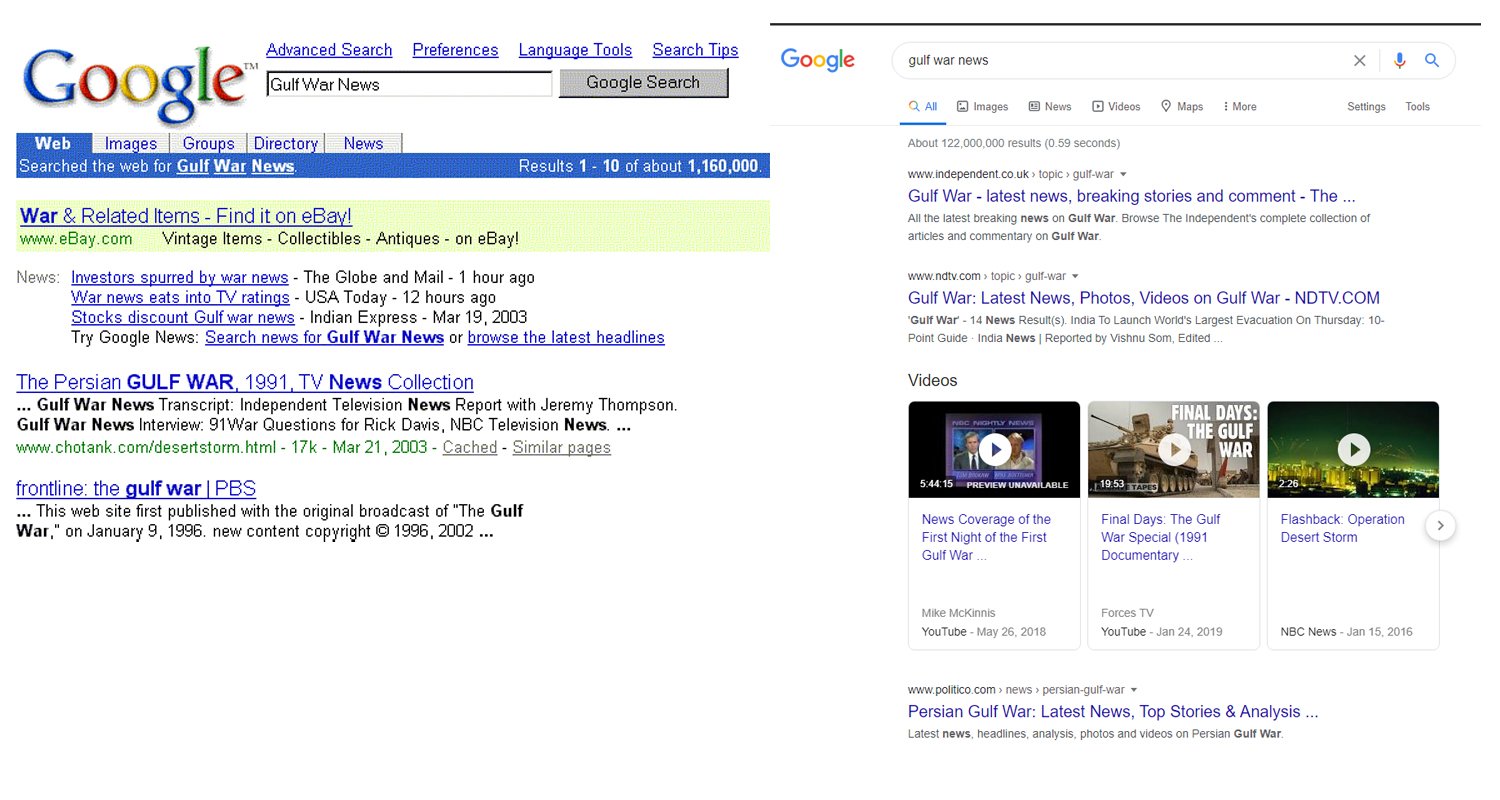Image resolution: width=1500 pixels, height=800 pixels.
Task: Start voice search with the microphone icon
Action: [x=1399, y=60]
